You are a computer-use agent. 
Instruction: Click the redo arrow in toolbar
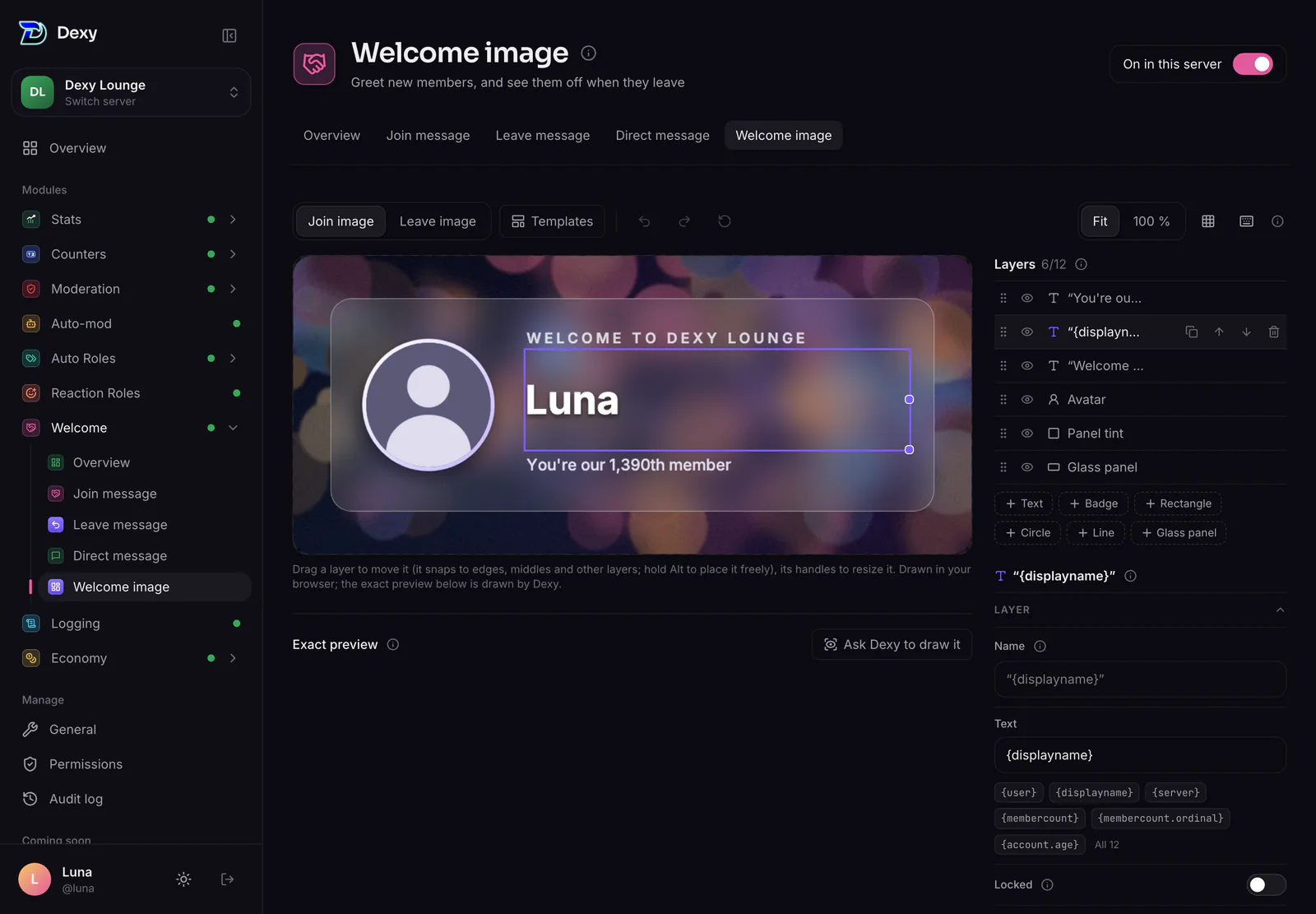(684, 221)
